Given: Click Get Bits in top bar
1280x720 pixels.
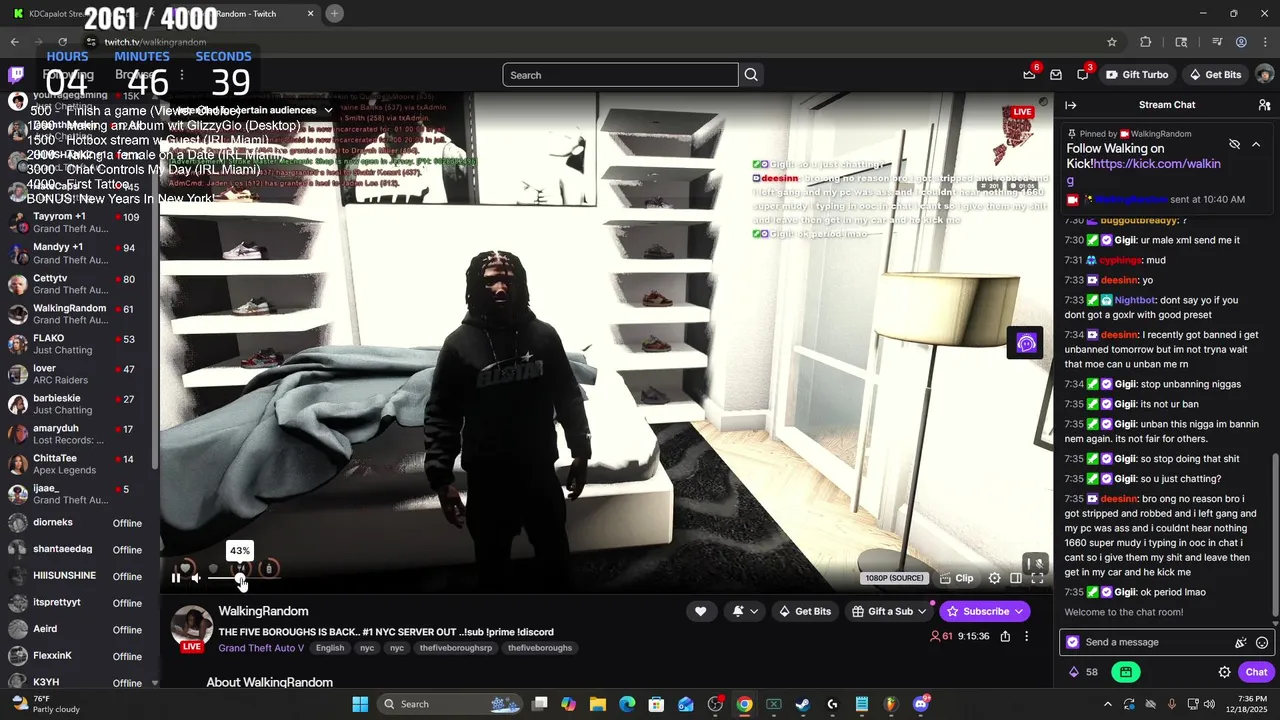Looking at the screenshot, I should (1215, 75).
